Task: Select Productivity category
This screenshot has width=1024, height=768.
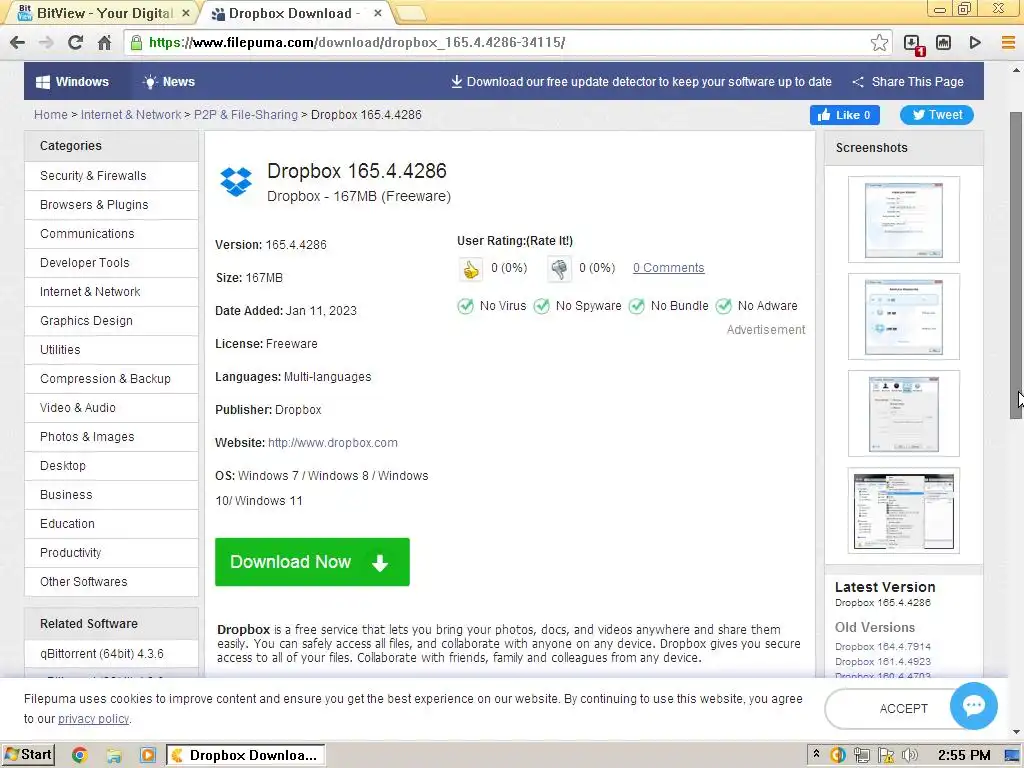Action: click(112, 553)
